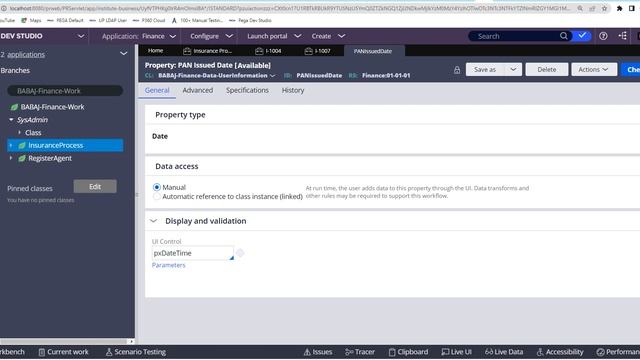The width and height of the screenshot is (640, 360).
Task: Open Scenario Testing in bottom toolbar
Action: coord(136,352)
